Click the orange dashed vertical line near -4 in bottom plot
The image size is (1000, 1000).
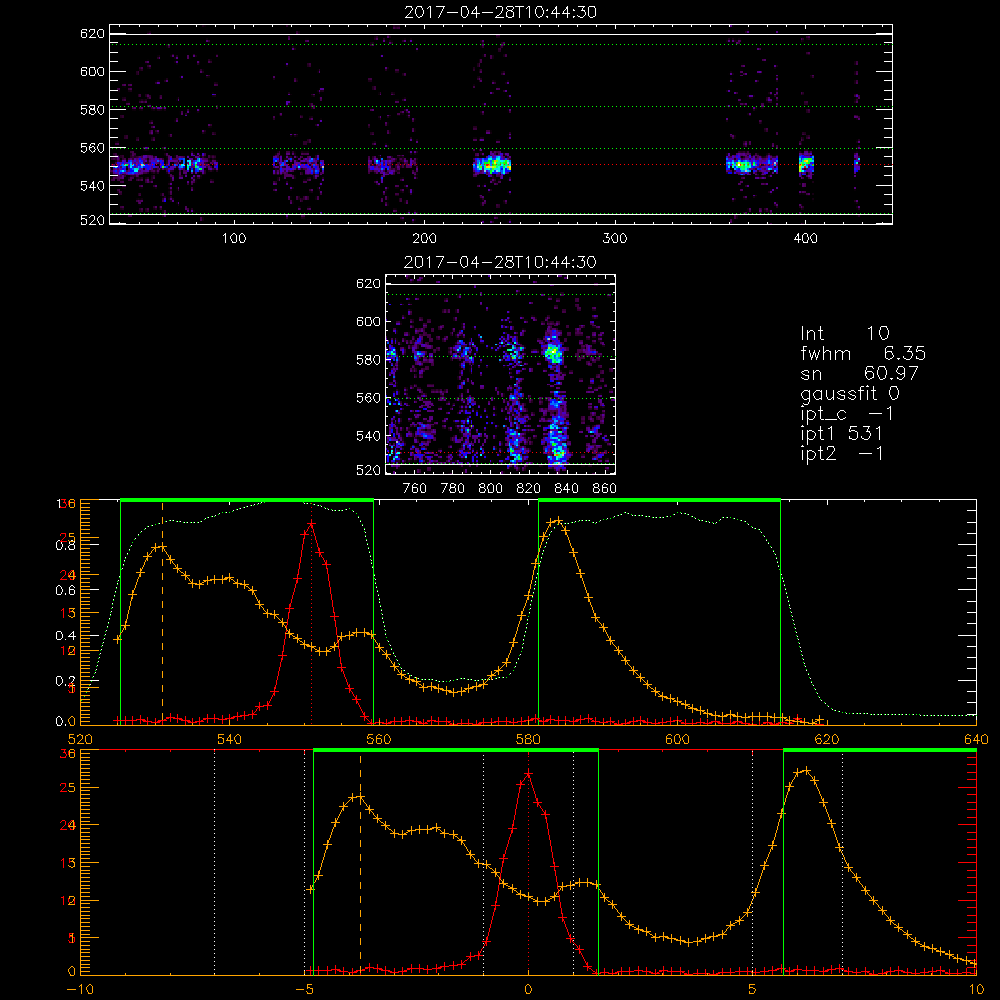360,863
